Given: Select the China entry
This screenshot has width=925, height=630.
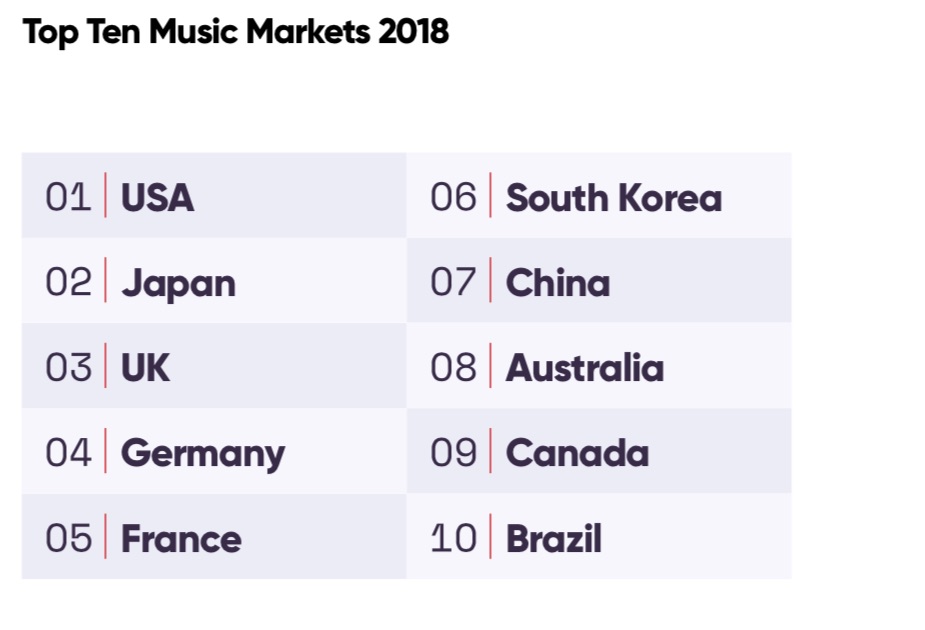Looking at the screenshot, I should 557,283.
